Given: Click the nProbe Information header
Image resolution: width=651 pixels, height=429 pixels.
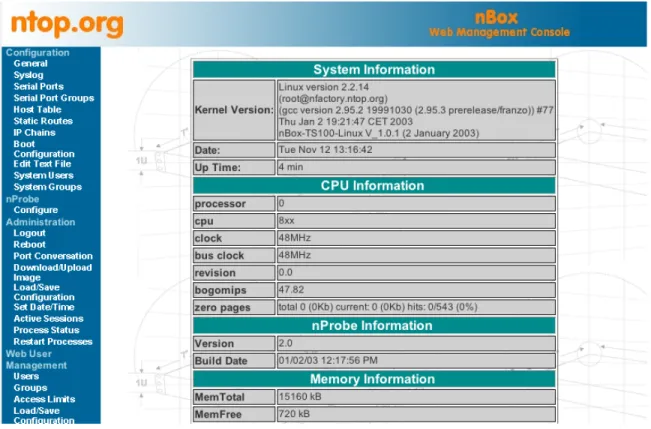Looking at the screenshot, I should pos(374,326).
